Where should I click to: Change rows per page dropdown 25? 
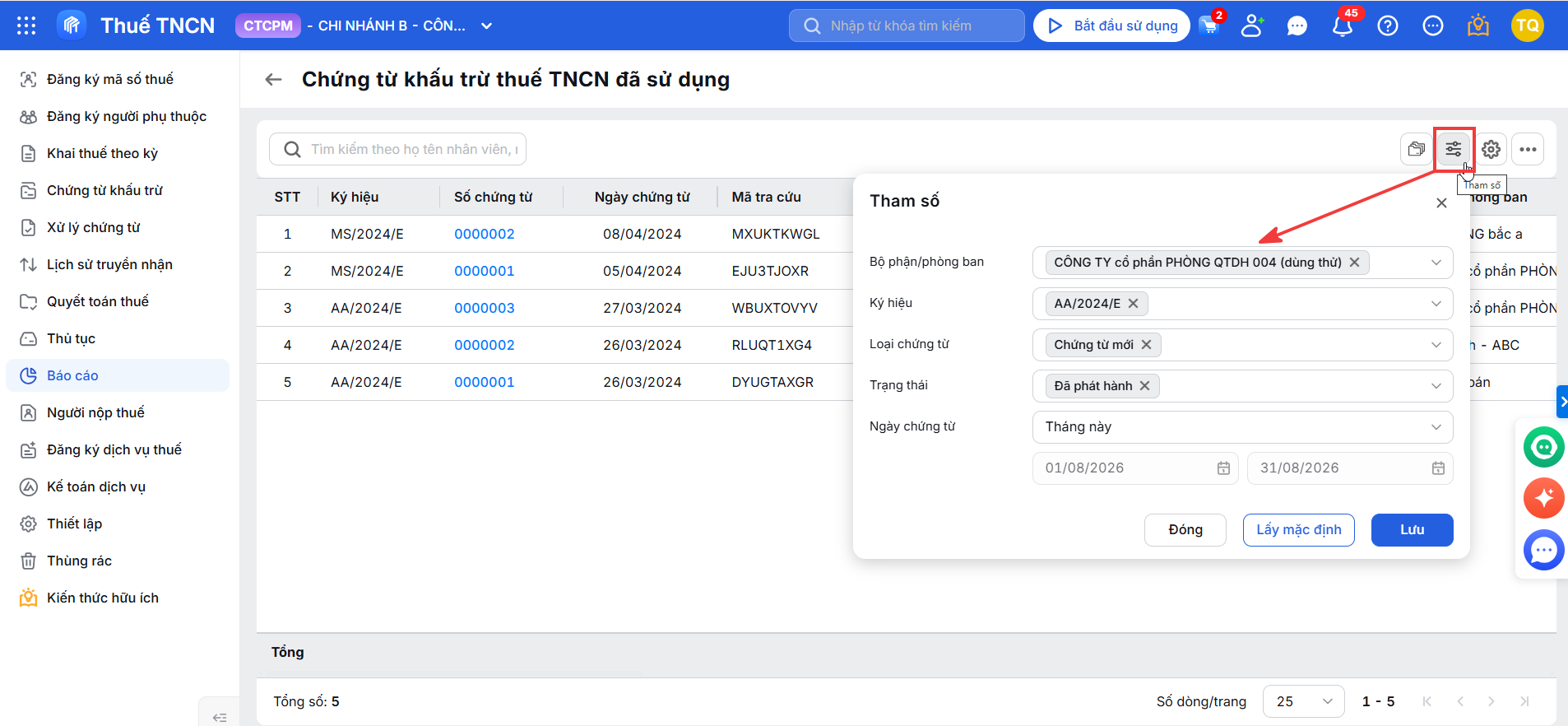[1303, 701]
